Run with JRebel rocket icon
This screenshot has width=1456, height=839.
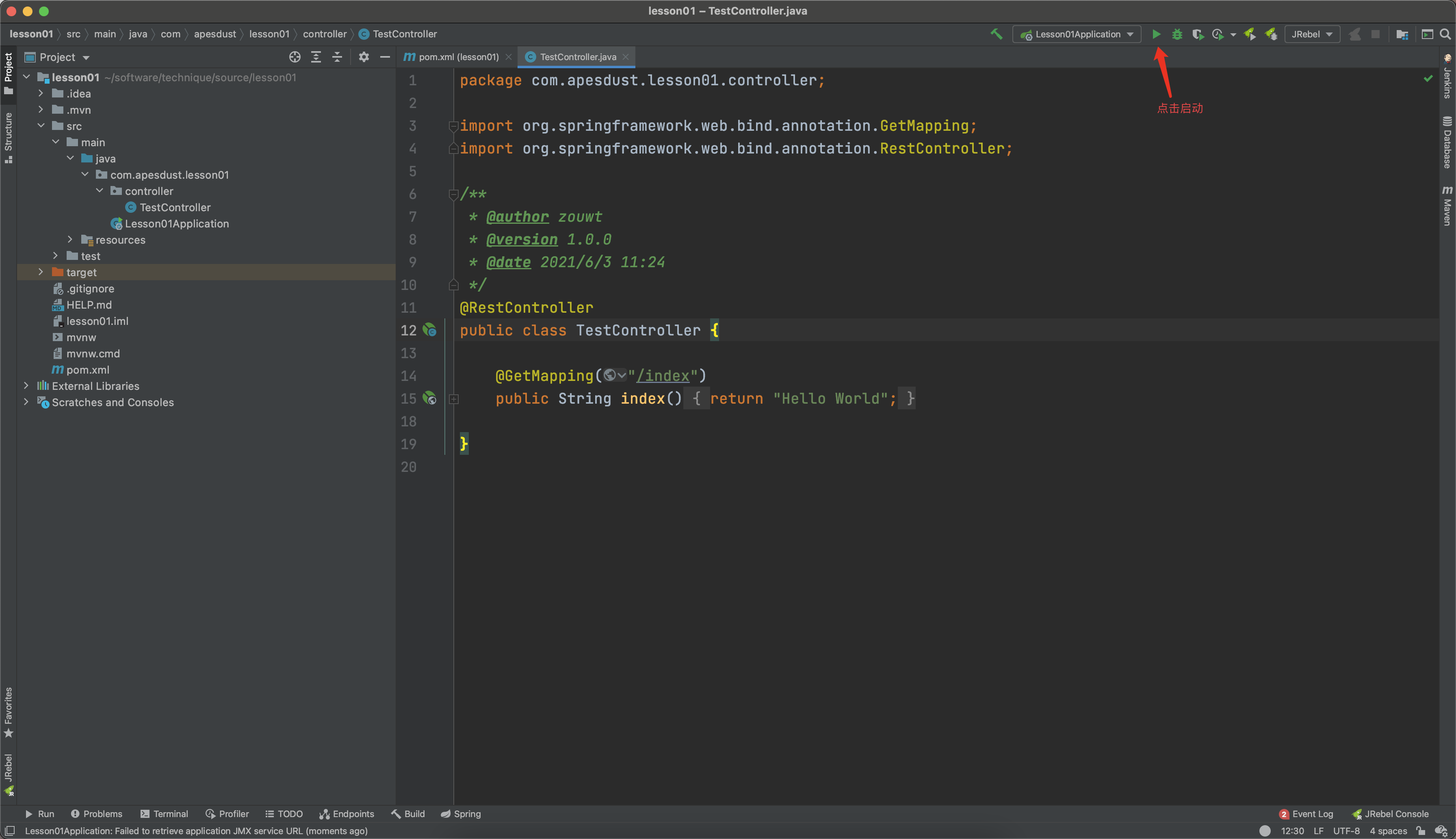pos(1250,34)
